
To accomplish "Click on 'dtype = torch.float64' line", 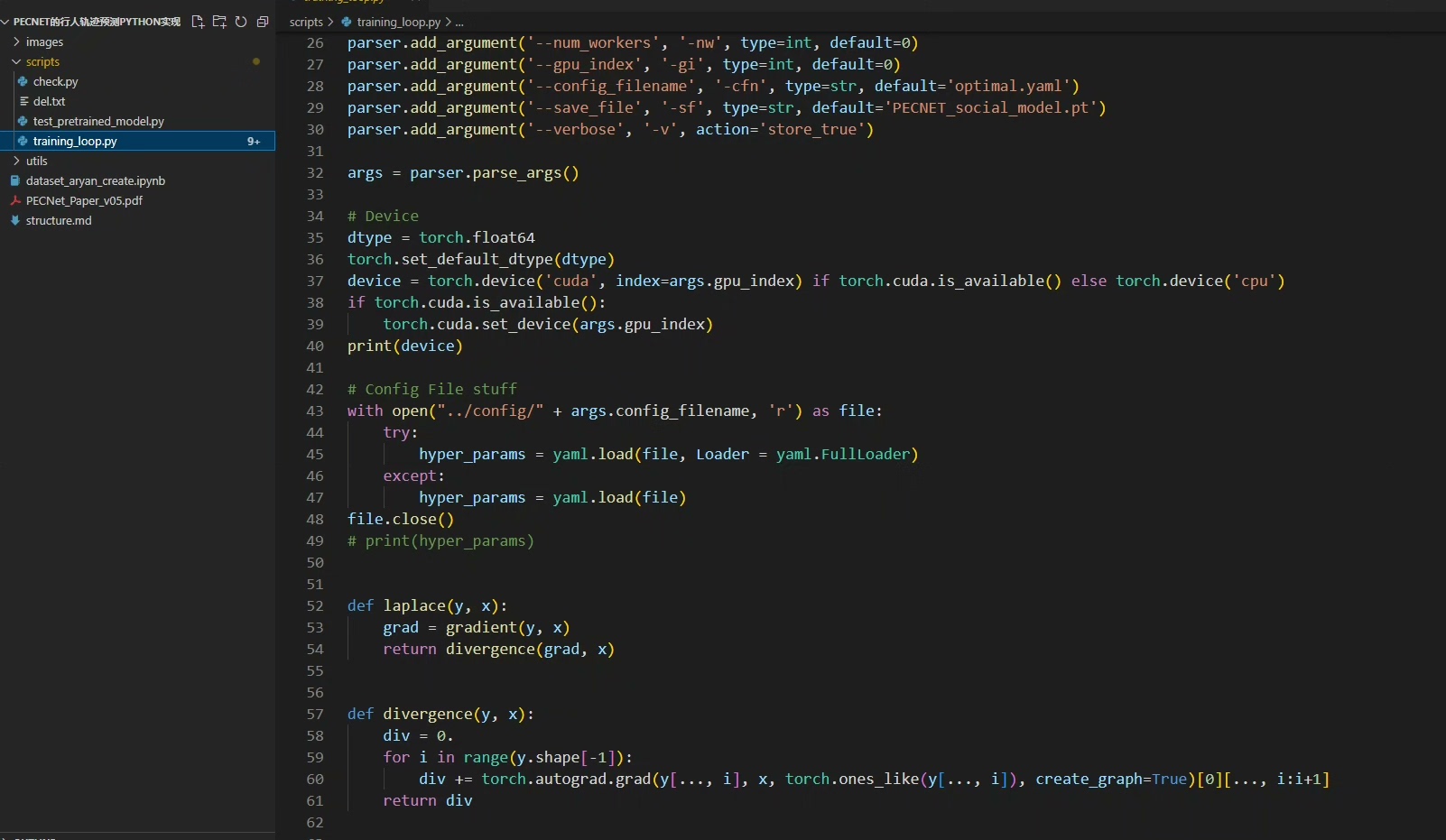I will (x=441, y=237).
